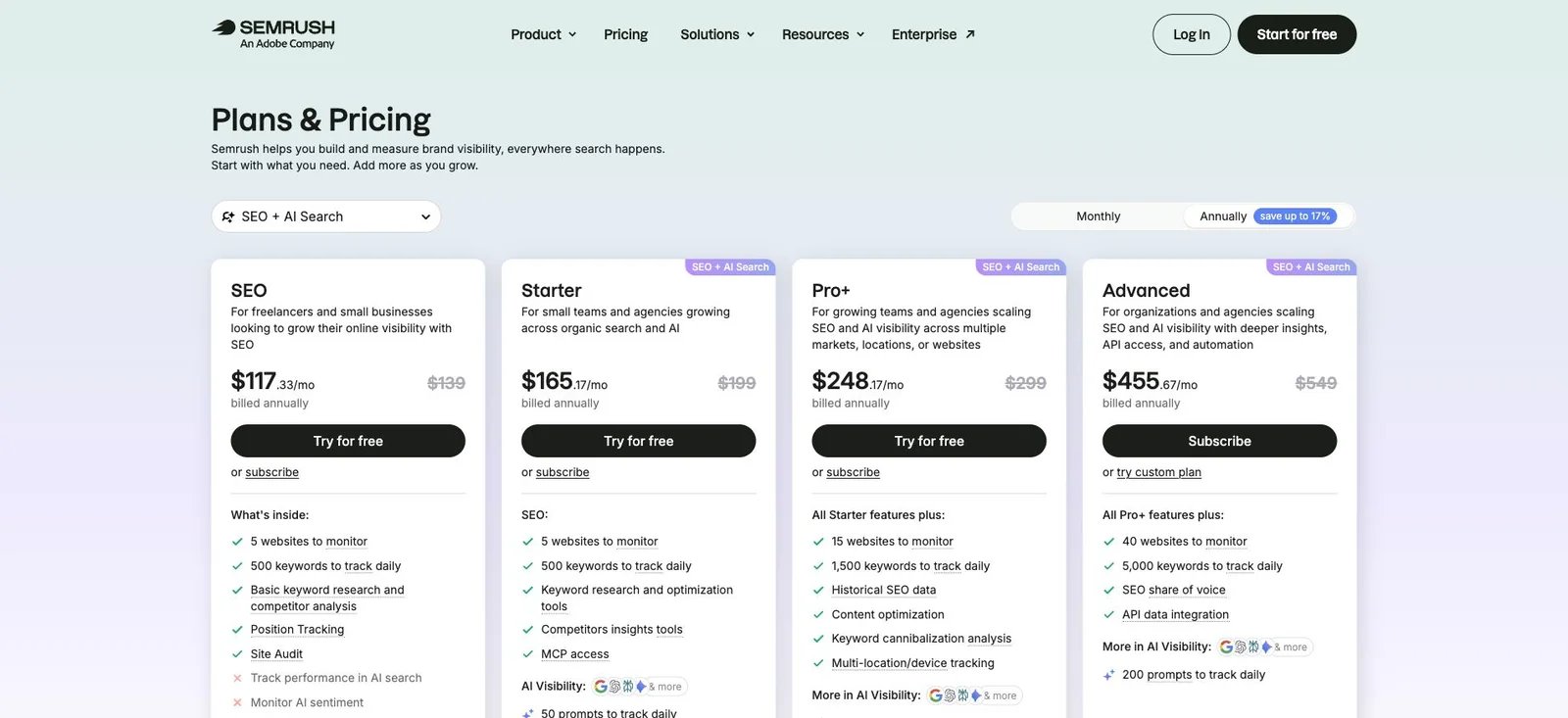Click SEO + AI Search tag on Pro+ card
The width and height of the screenshot is (1568, 718).
coord(1021,266)
